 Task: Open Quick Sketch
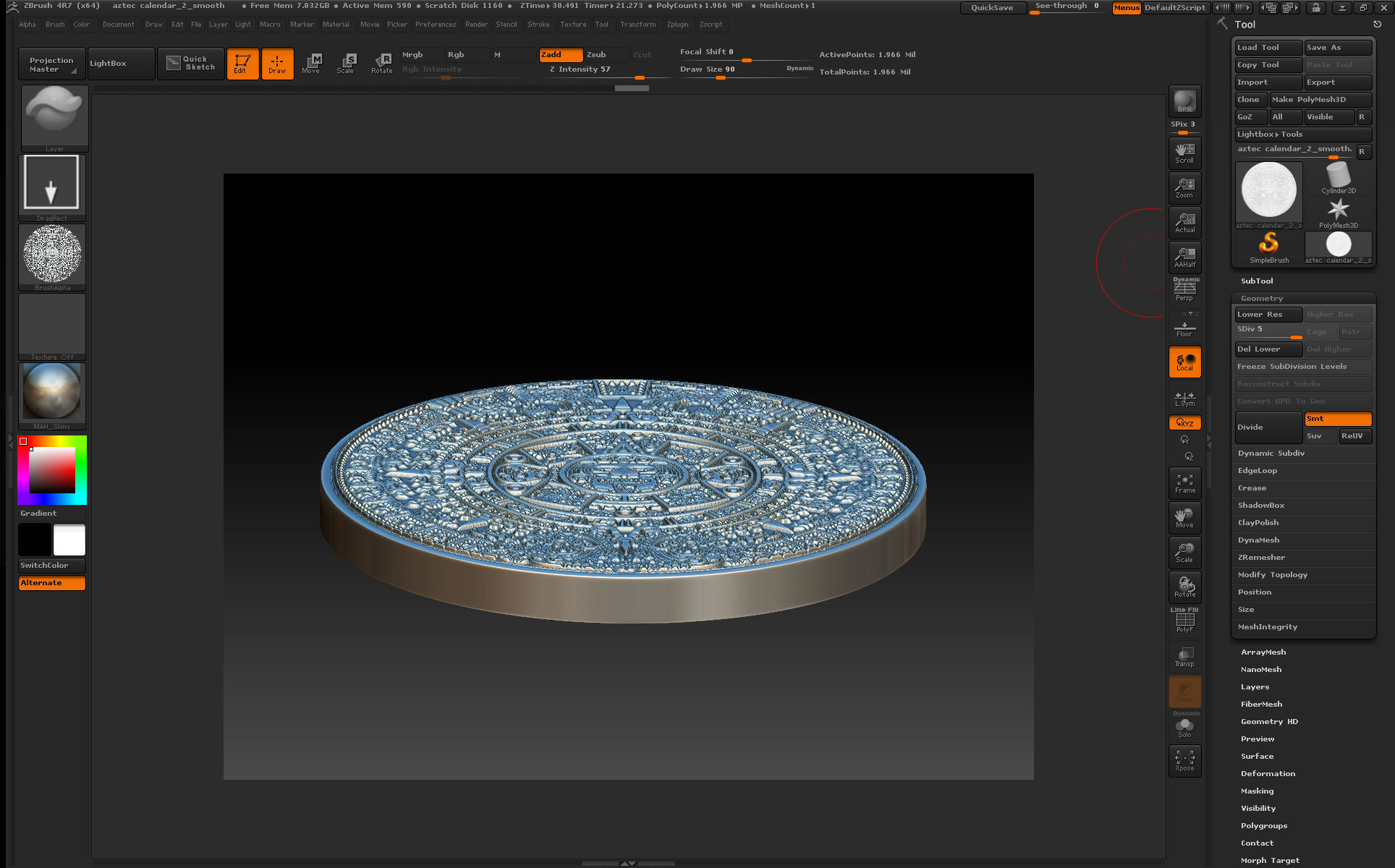click(x=190, y=64)
